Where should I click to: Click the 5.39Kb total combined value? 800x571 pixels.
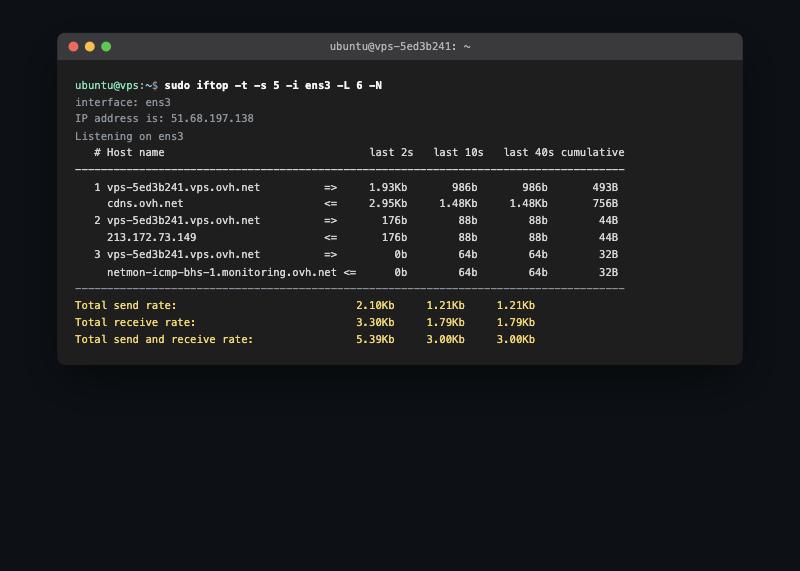375,339
